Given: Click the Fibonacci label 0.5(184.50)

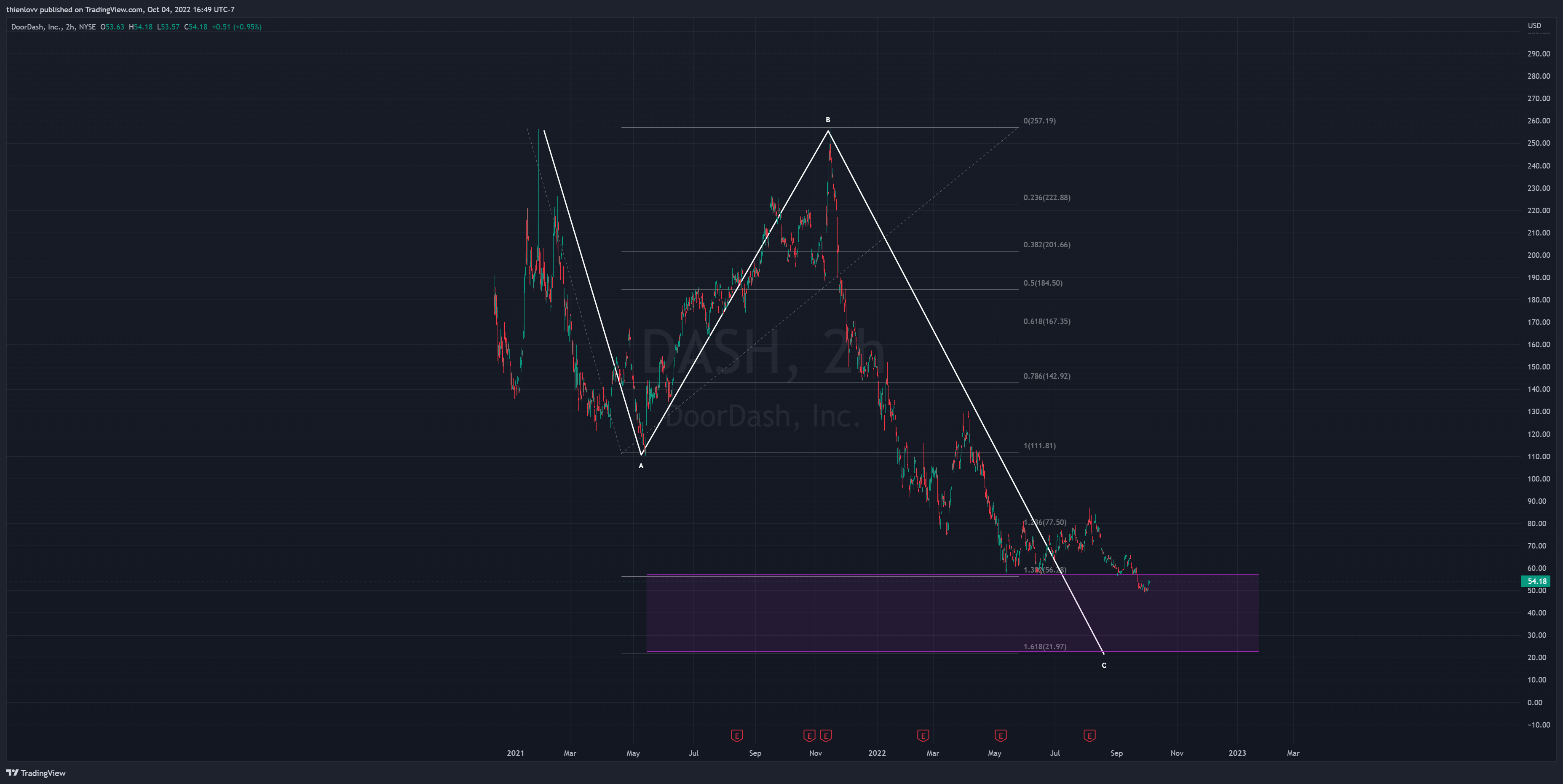Looking at the screenshot, I should (x=1043, y=283).
